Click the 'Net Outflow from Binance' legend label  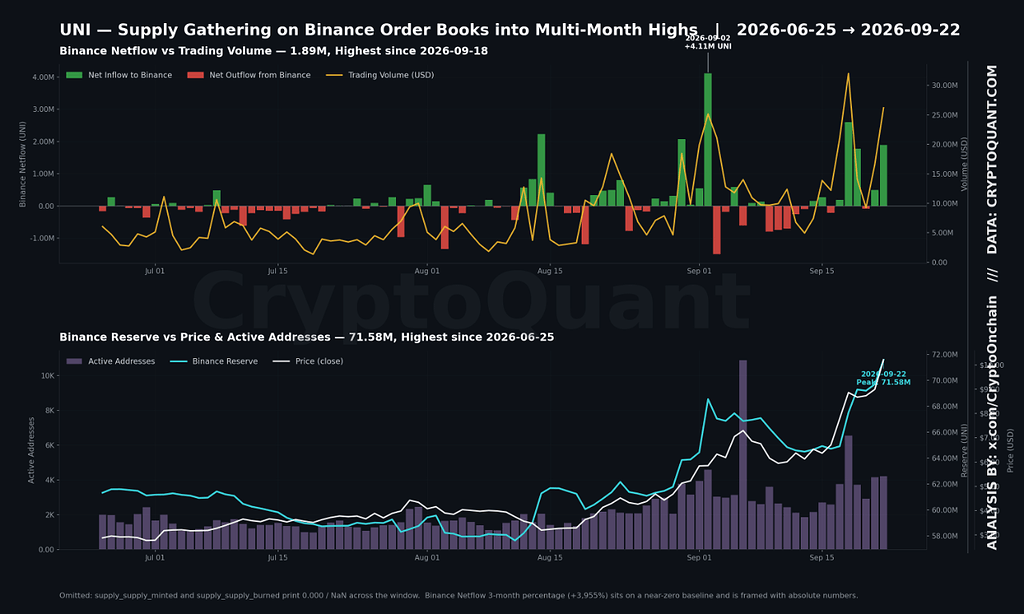point(260,75)
